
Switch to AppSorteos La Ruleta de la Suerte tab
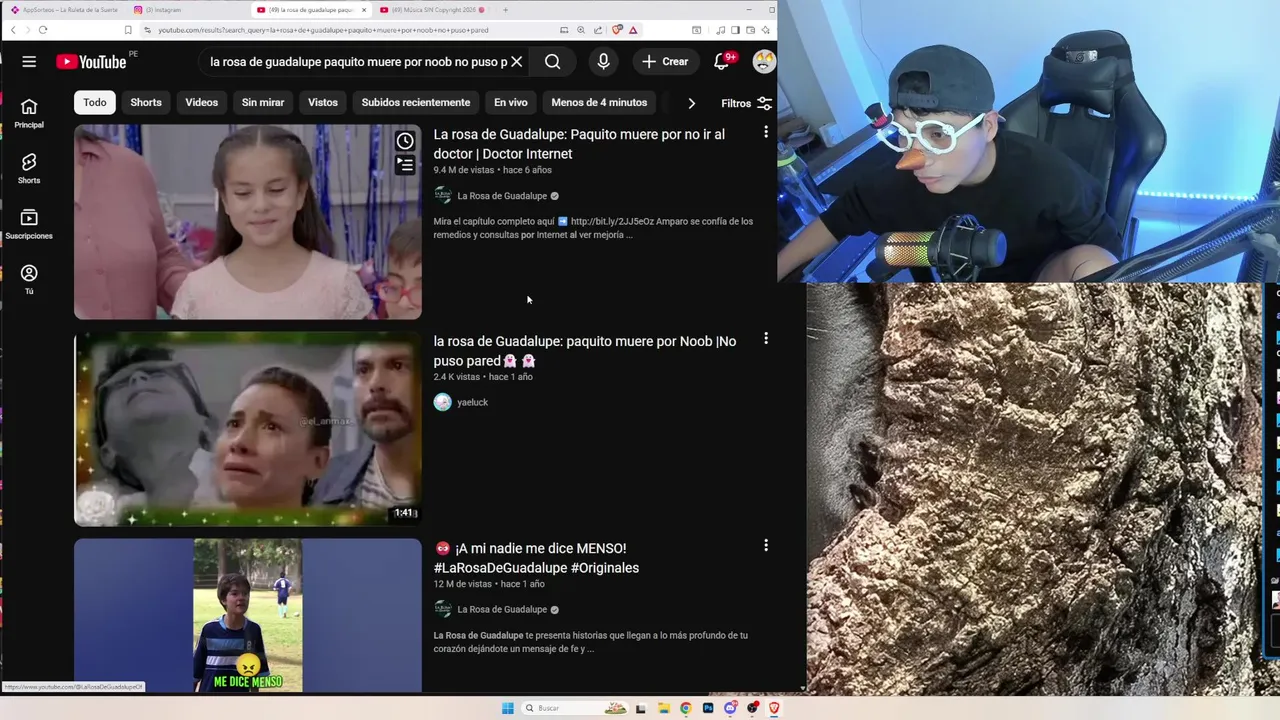[63, 10]
